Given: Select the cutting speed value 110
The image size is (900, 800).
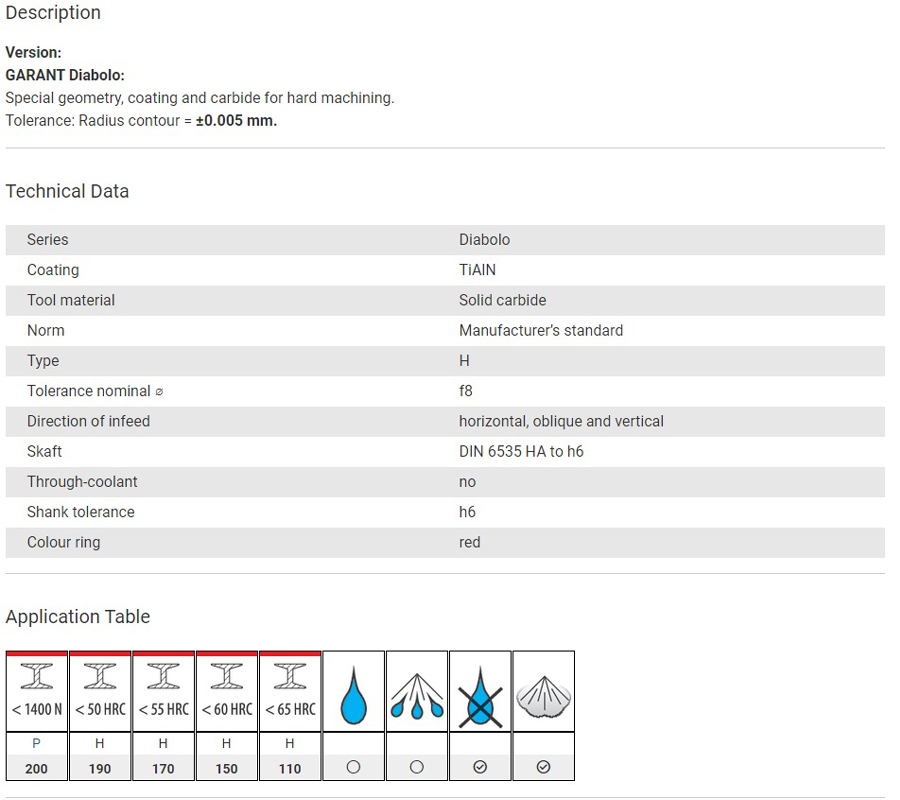Looking at the screenshot, I should pyautogui.click(x=290, y=770).
